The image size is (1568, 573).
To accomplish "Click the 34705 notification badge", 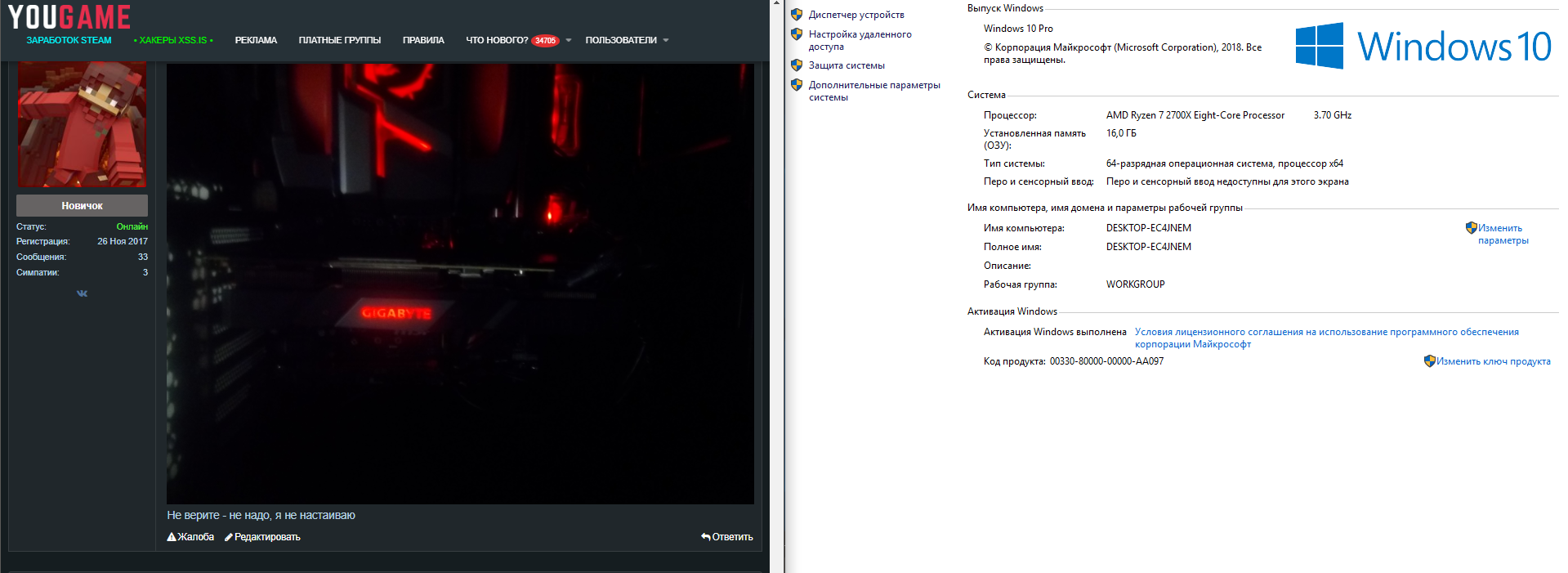I will click(545, 41).
